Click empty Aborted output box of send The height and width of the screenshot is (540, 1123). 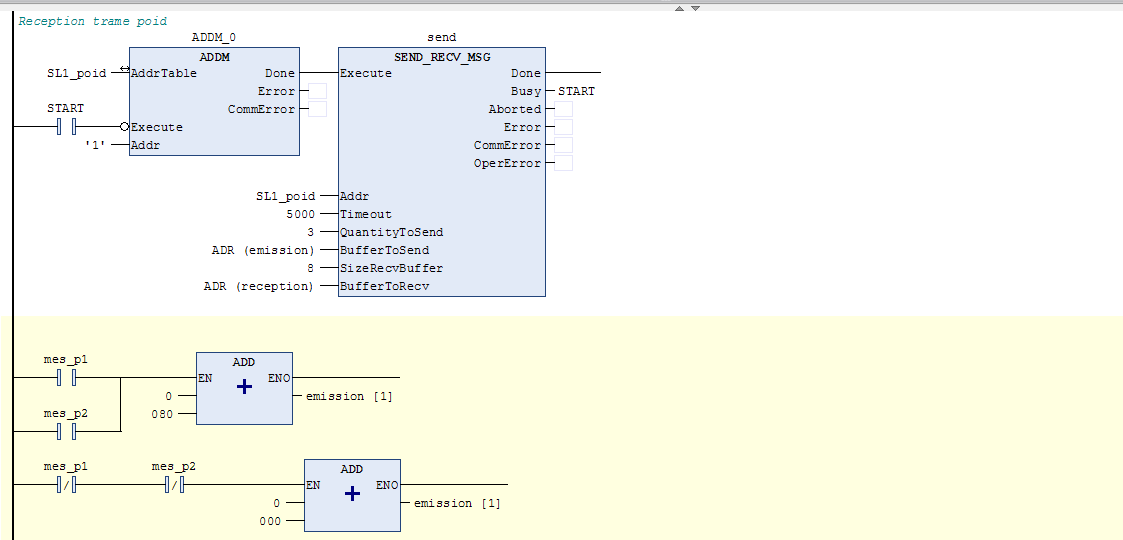(563, 109)
